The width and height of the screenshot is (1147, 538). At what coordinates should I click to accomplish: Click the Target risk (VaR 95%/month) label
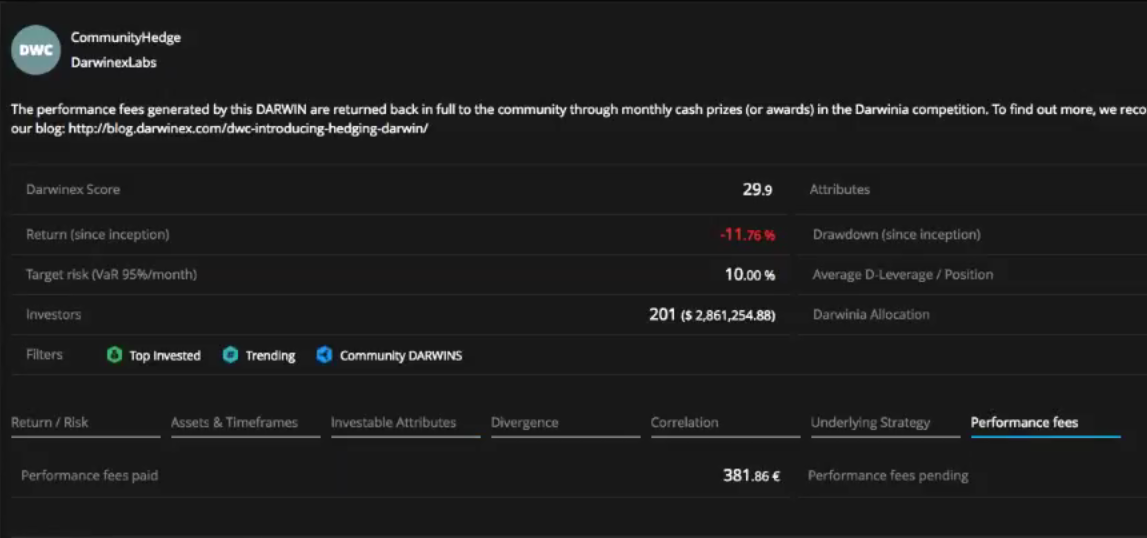[111, 275]
